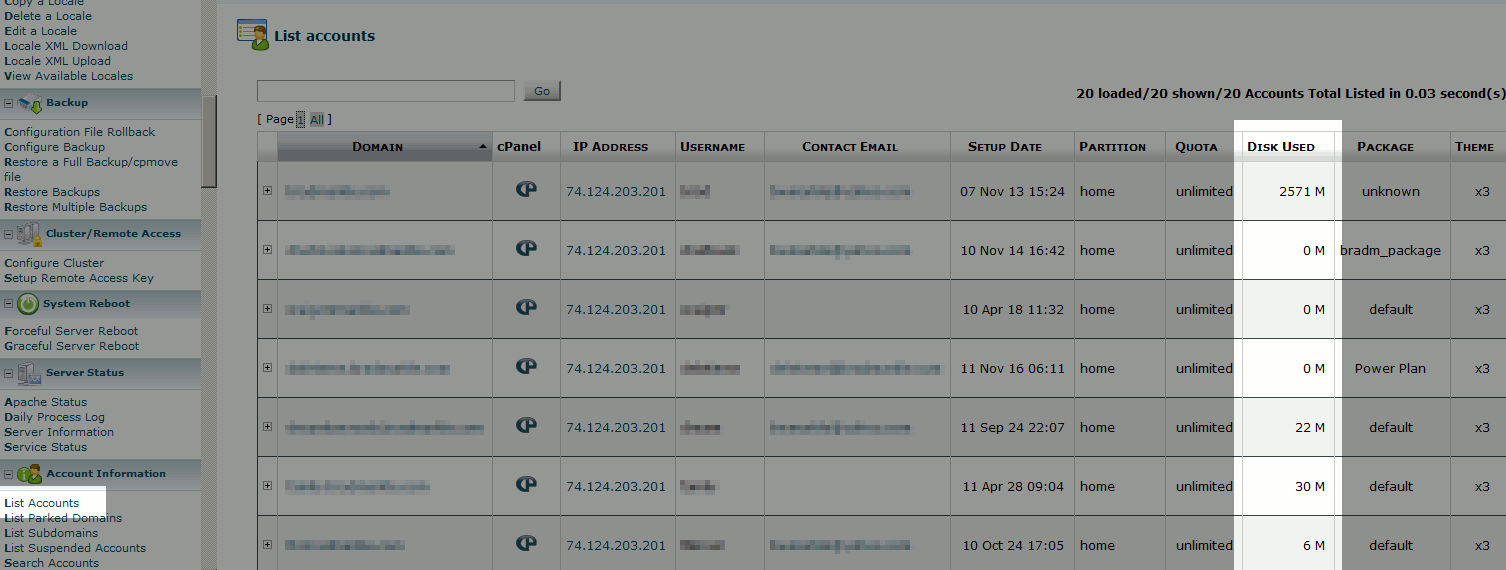This screenshot has height=570, width=1506.
Task: Collapse the Account Information sidebar section
Action: 8,474
